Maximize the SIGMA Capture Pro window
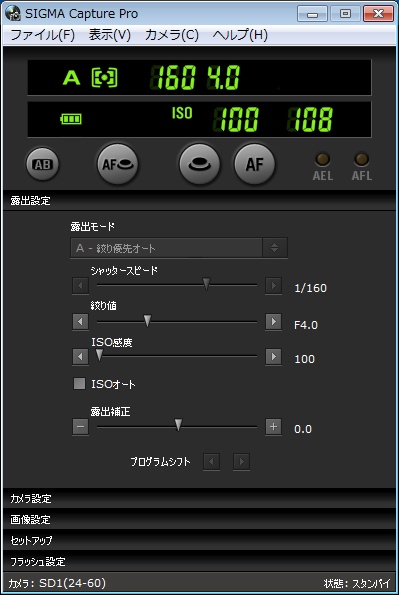 (345, 14)
